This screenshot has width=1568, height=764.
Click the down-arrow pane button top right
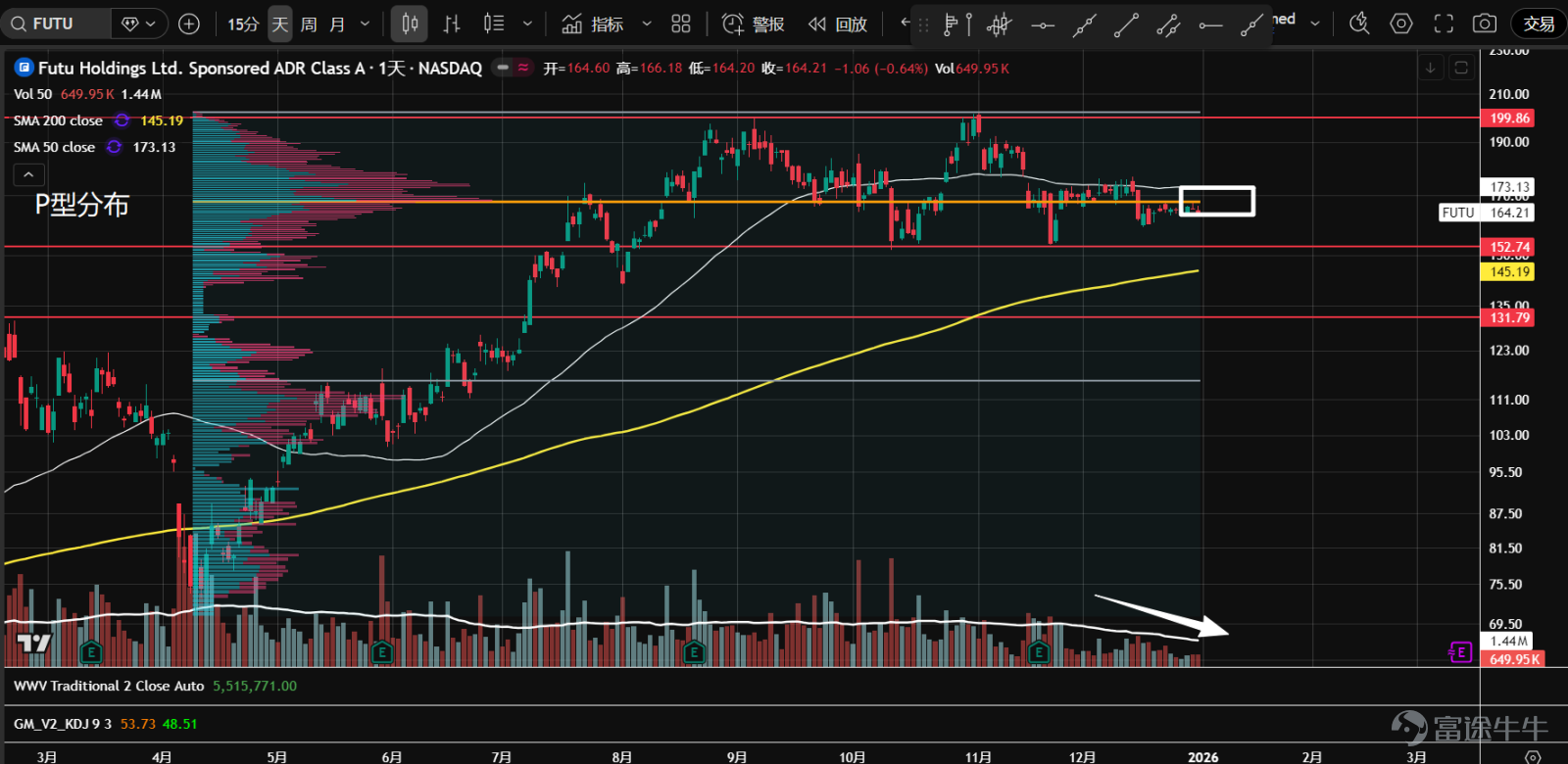(x=1430, y=68)
